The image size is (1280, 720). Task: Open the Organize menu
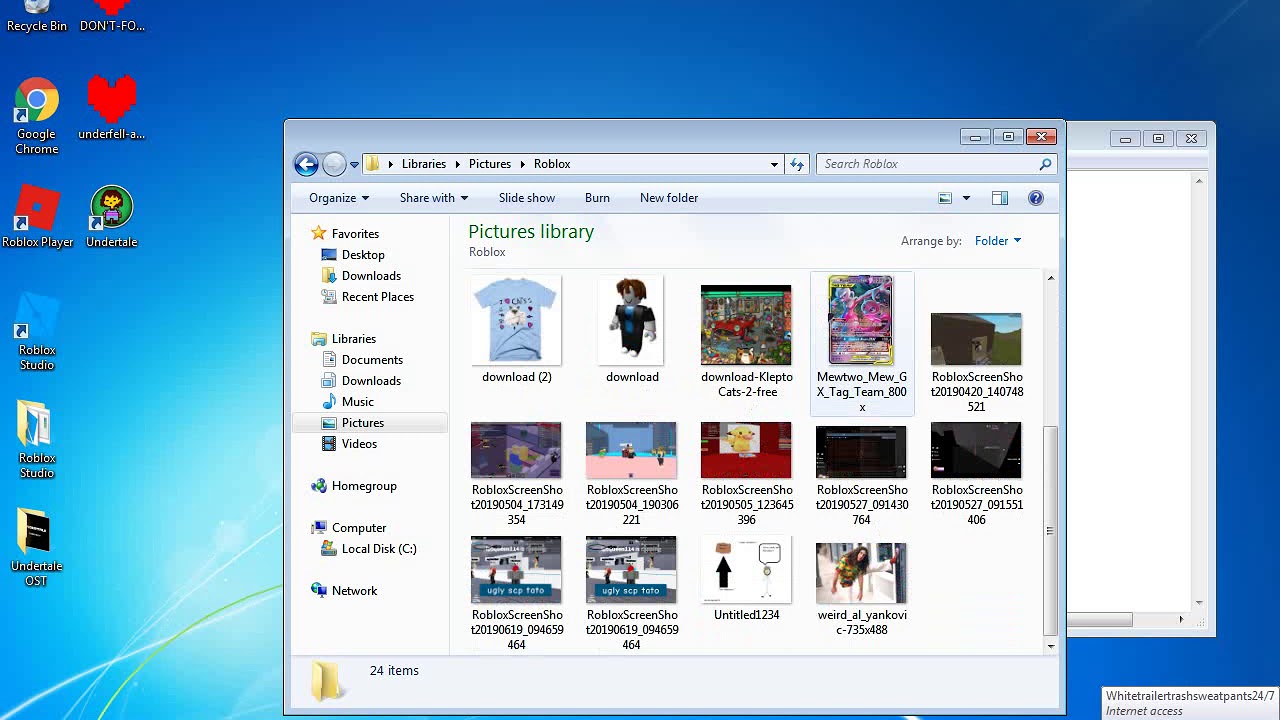(339, 198)
